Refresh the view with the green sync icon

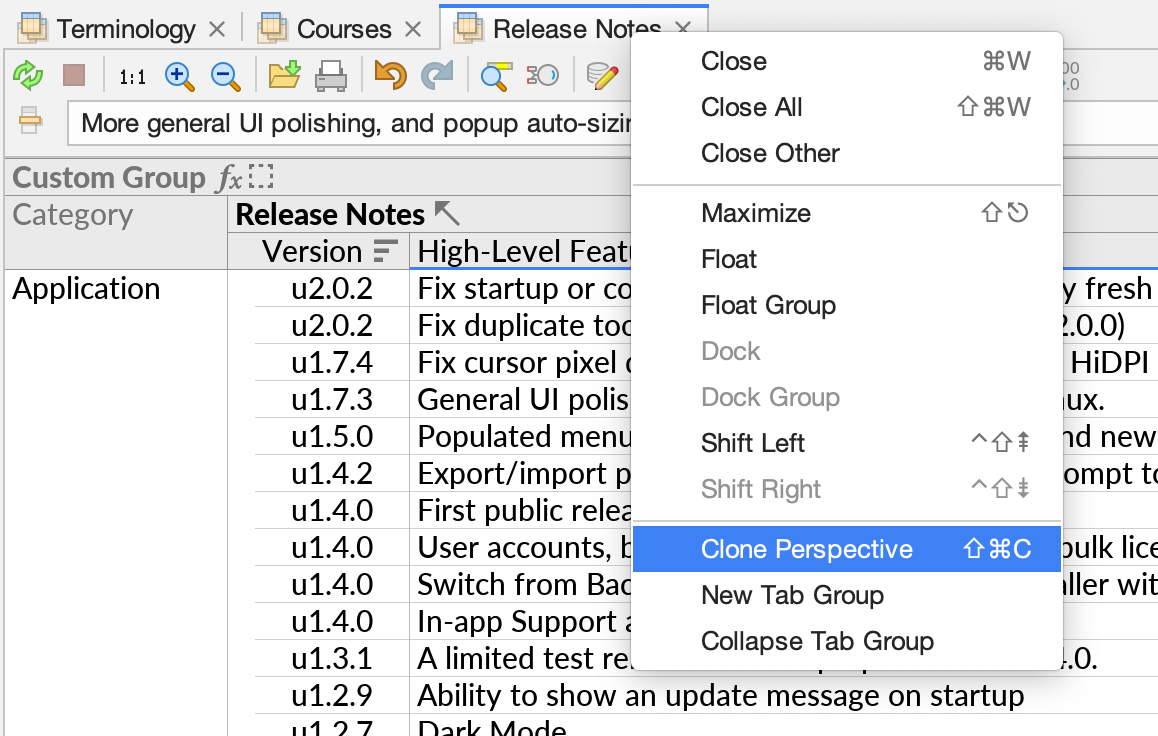pyautogui.click(x=28, y=75)
